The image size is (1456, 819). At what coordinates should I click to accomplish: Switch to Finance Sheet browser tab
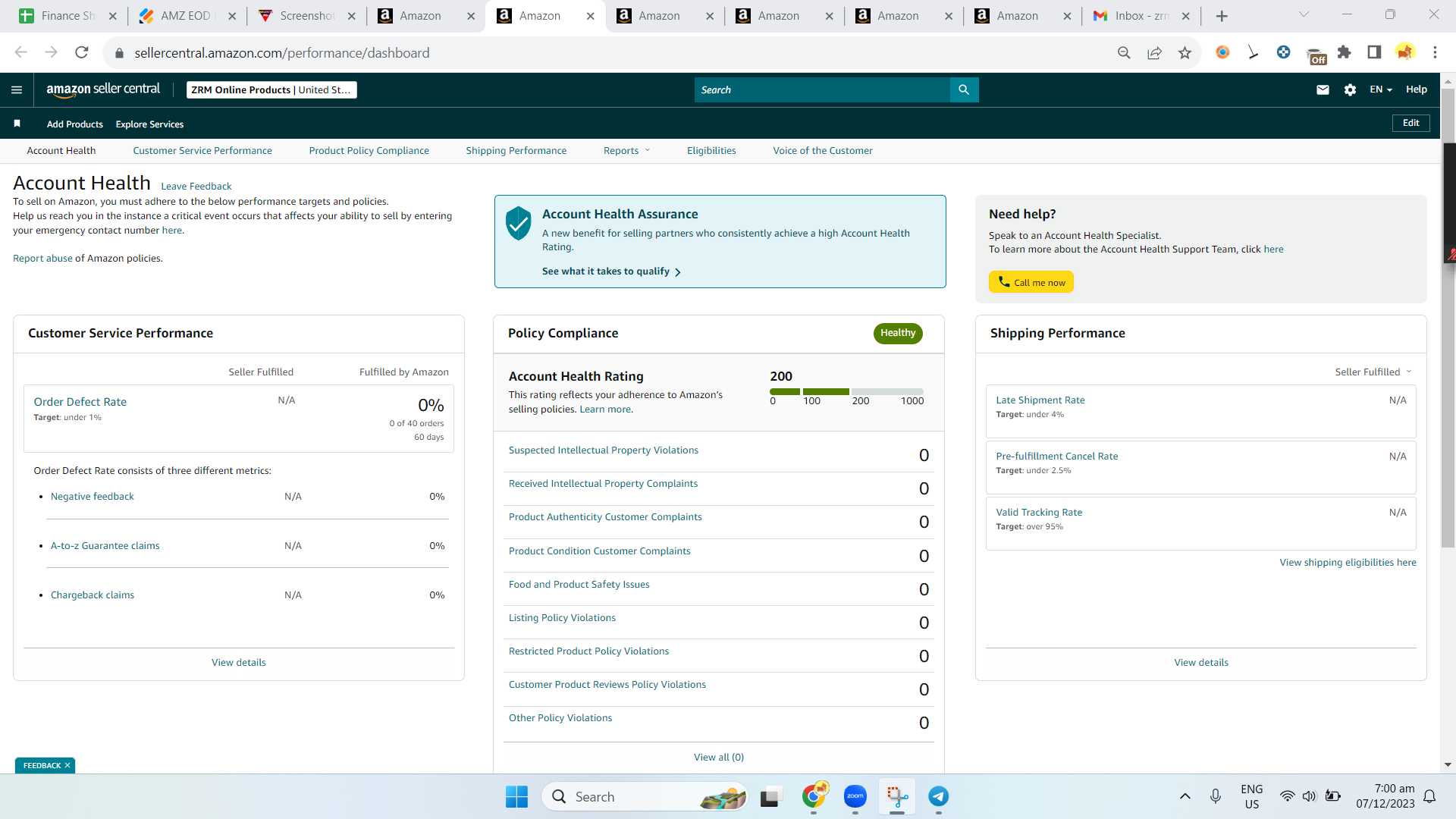pyautogui.click(x=68, y=16)
